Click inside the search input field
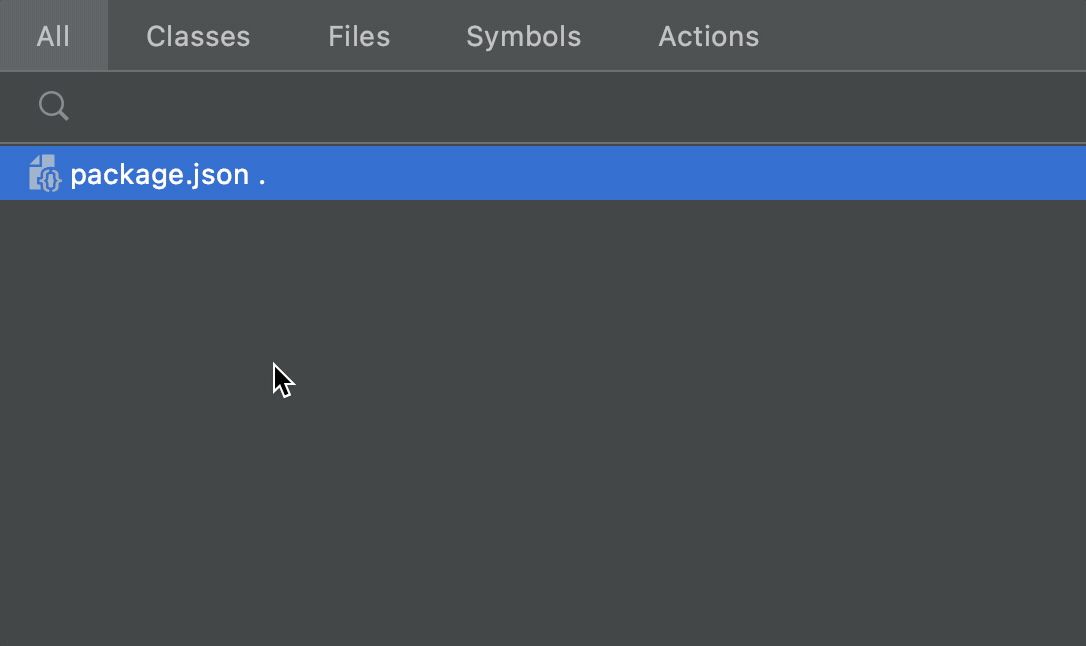The height and width of the screenshot is (646, 1086). tap(400, 106)
